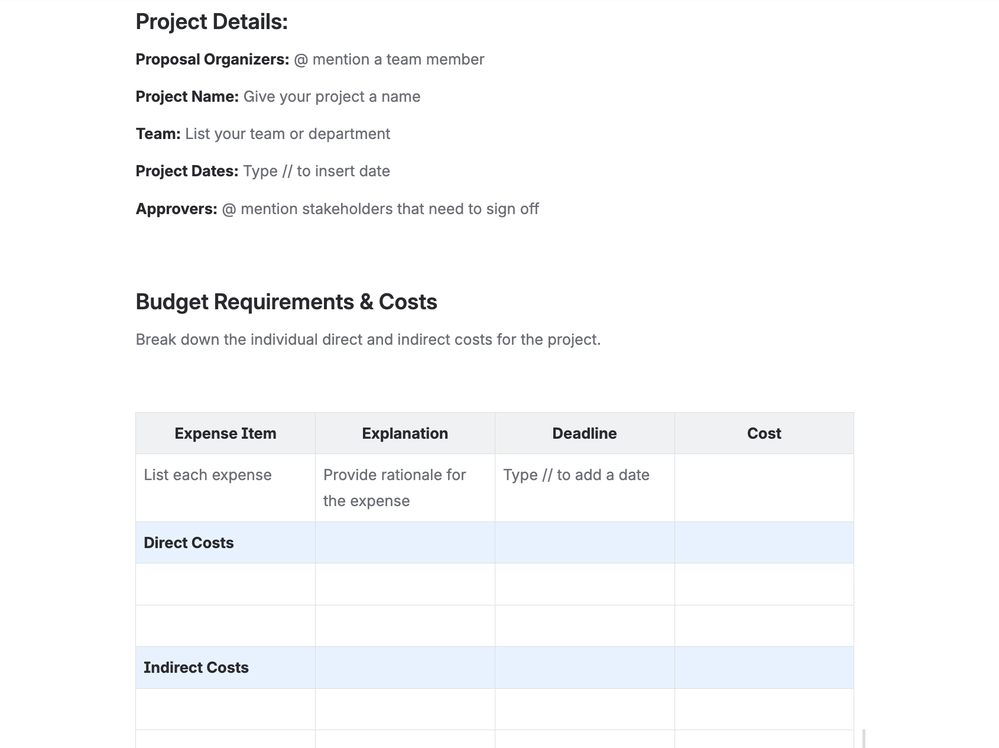Click the Explanation column header
The image size is (999, 748).
click(404, 433)
